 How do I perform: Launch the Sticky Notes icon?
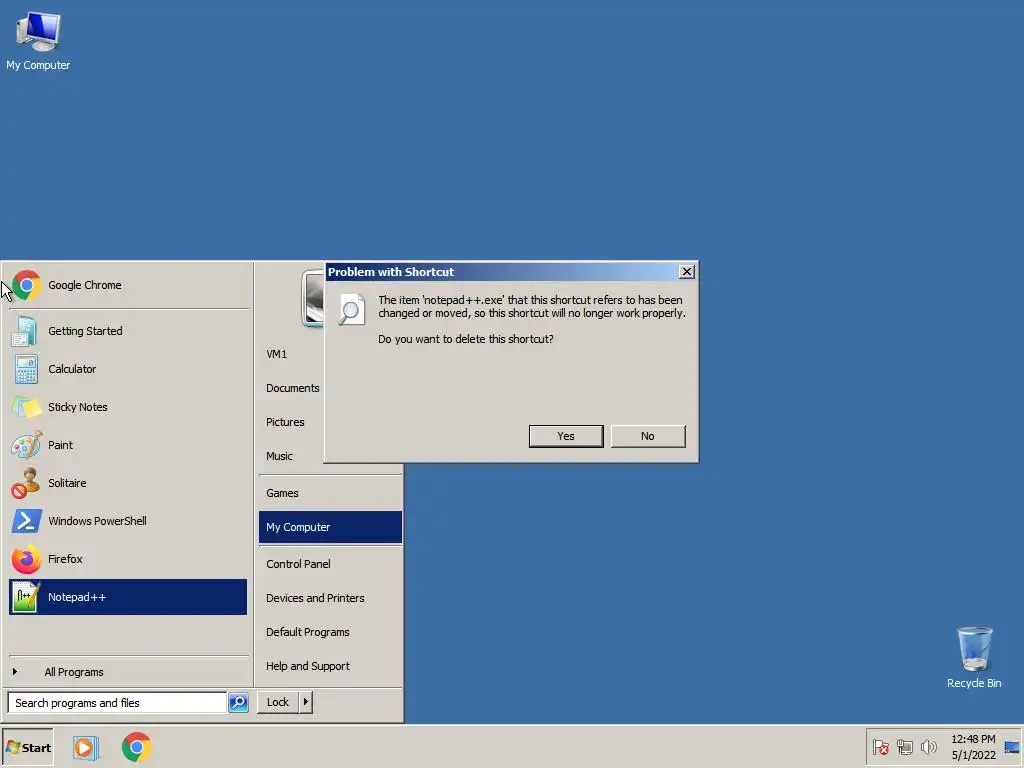[26, 407]
